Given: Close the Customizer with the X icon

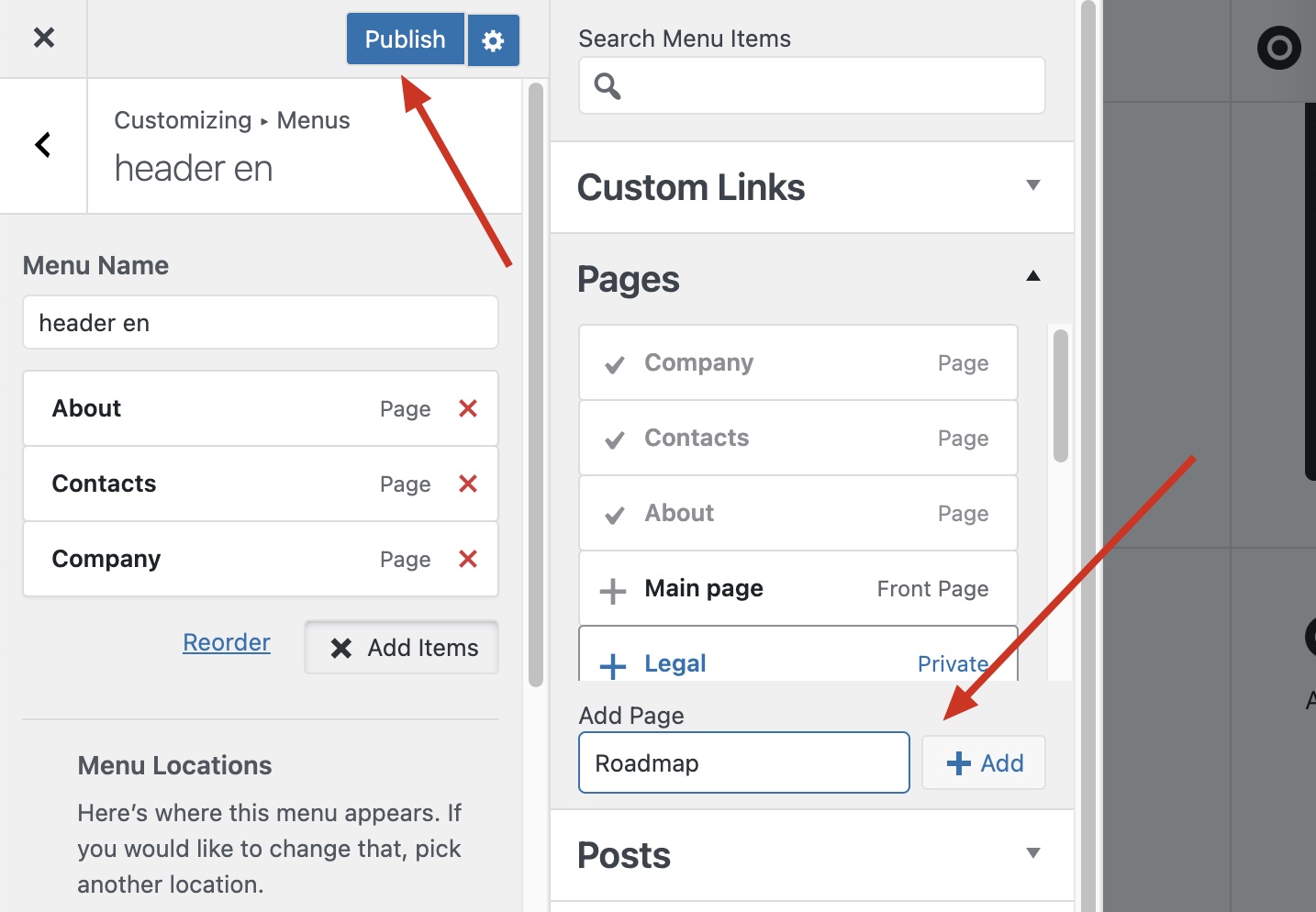Looking at the screenshot, I should pos(43,38).
